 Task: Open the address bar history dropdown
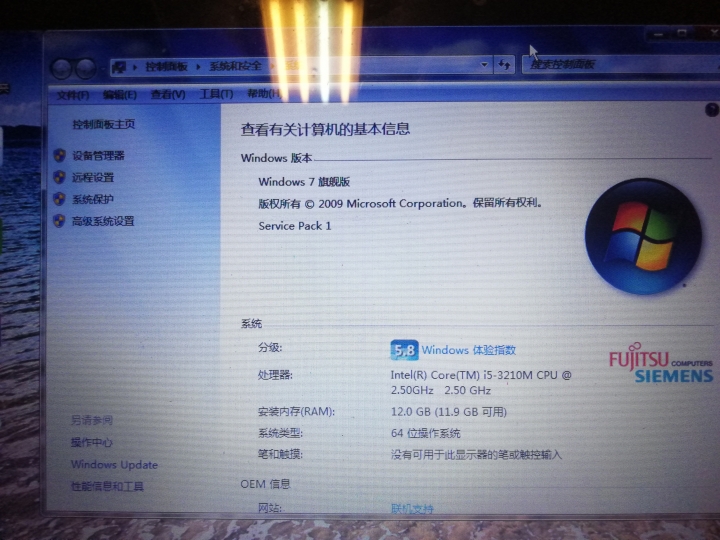(484, 65)
